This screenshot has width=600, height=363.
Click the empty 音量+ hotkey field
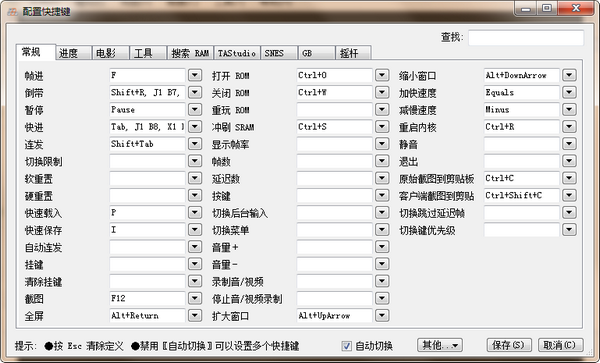[x=334, y=247]
